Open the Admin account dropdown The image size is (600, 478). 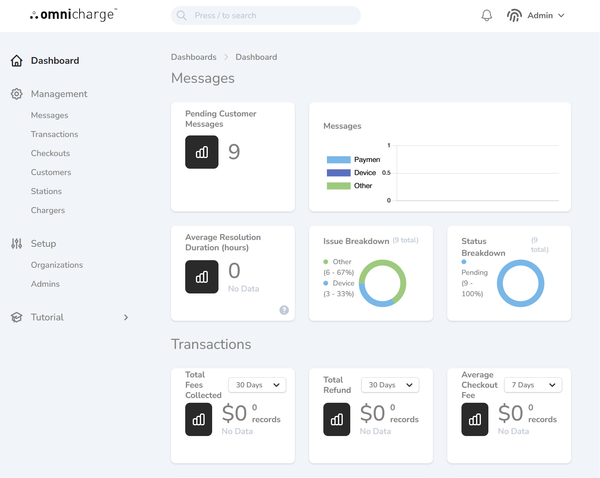point(536,15)
